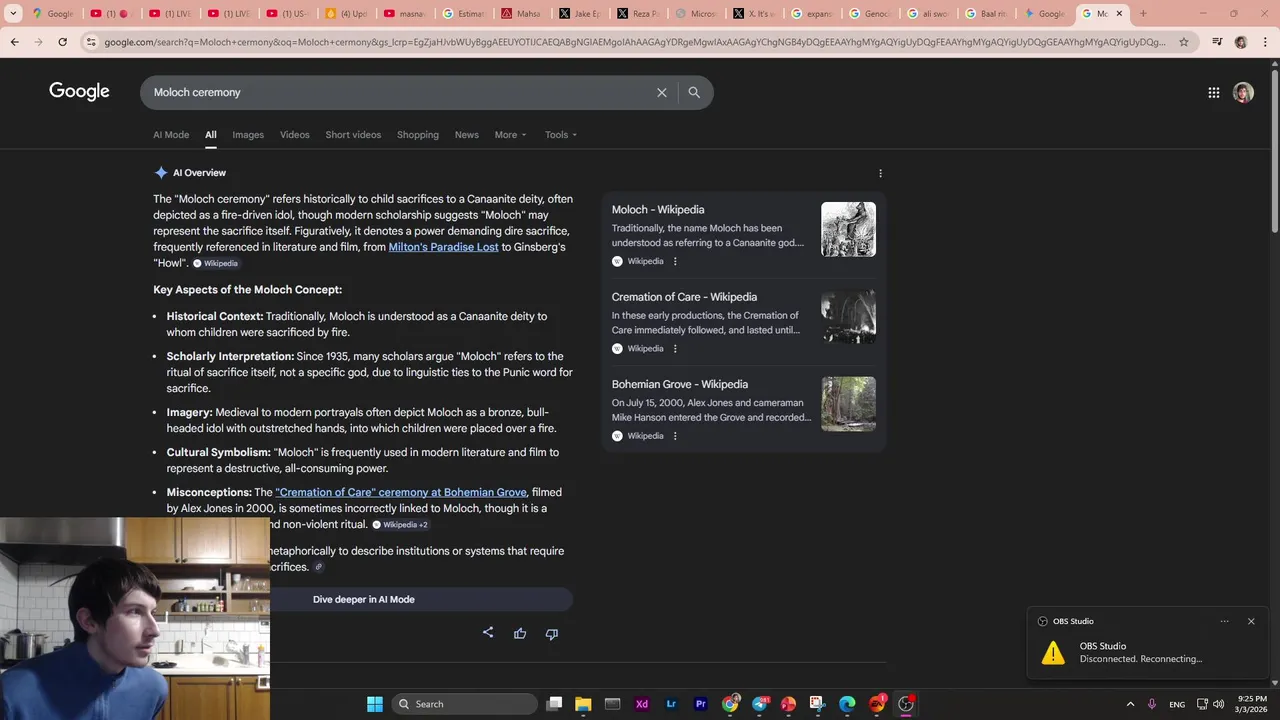Image resolution: width=1280 pixels, height=720 pixels.
Task: Click Dive deeper in AI Mode
Action: [363, 599]
